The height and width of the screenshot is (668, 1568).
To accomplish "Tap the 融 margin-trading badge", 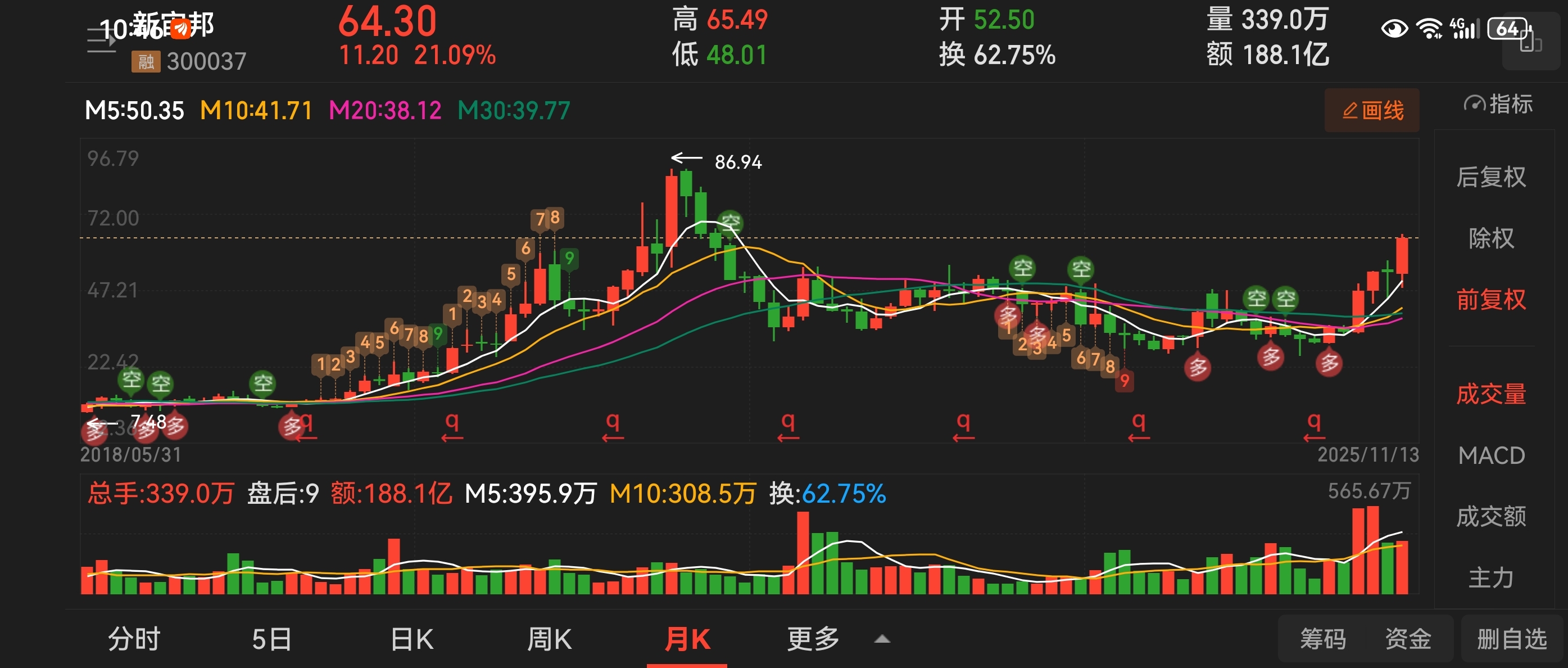I will (x=146, y=61).
